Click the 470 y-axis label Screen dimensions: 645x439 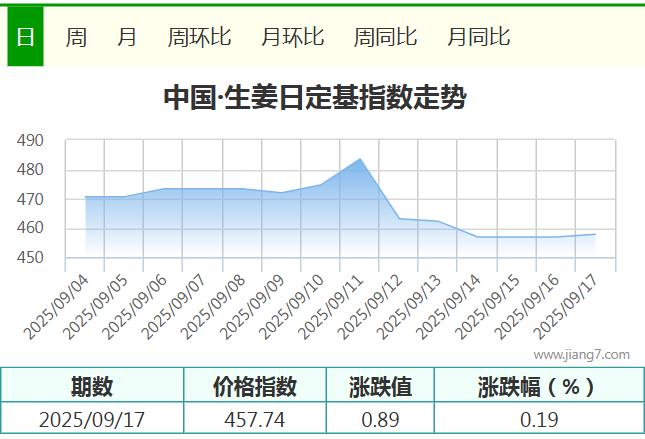pos(30,200)
